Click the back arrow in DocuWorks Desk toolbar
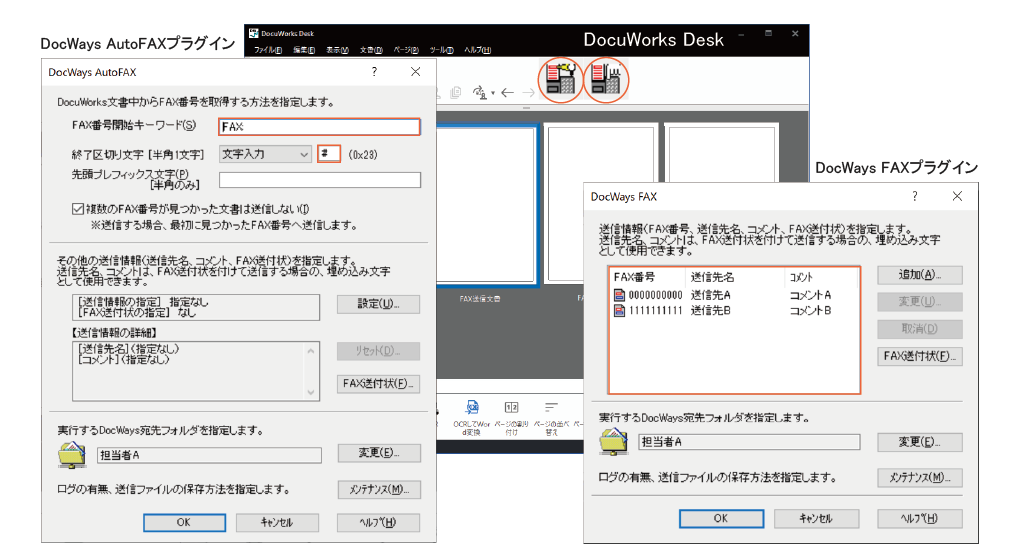The width and height of the screenshot is (1020, 560). (508, 93)
